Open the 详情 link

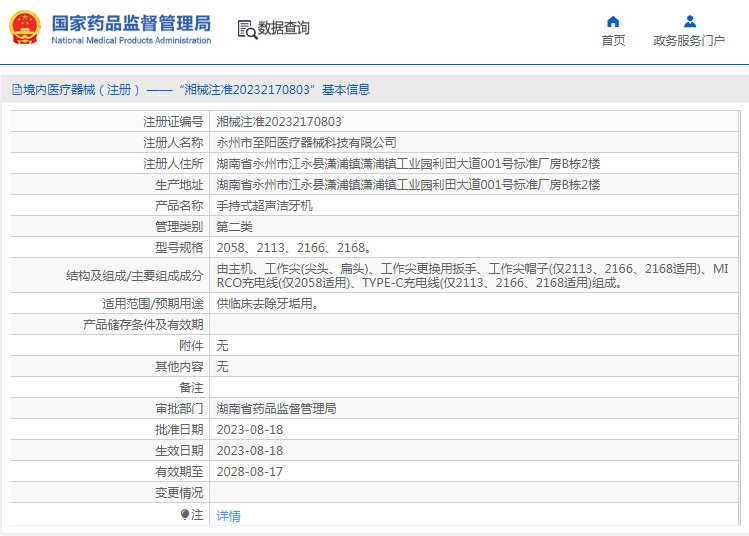[x=228, y=515]
